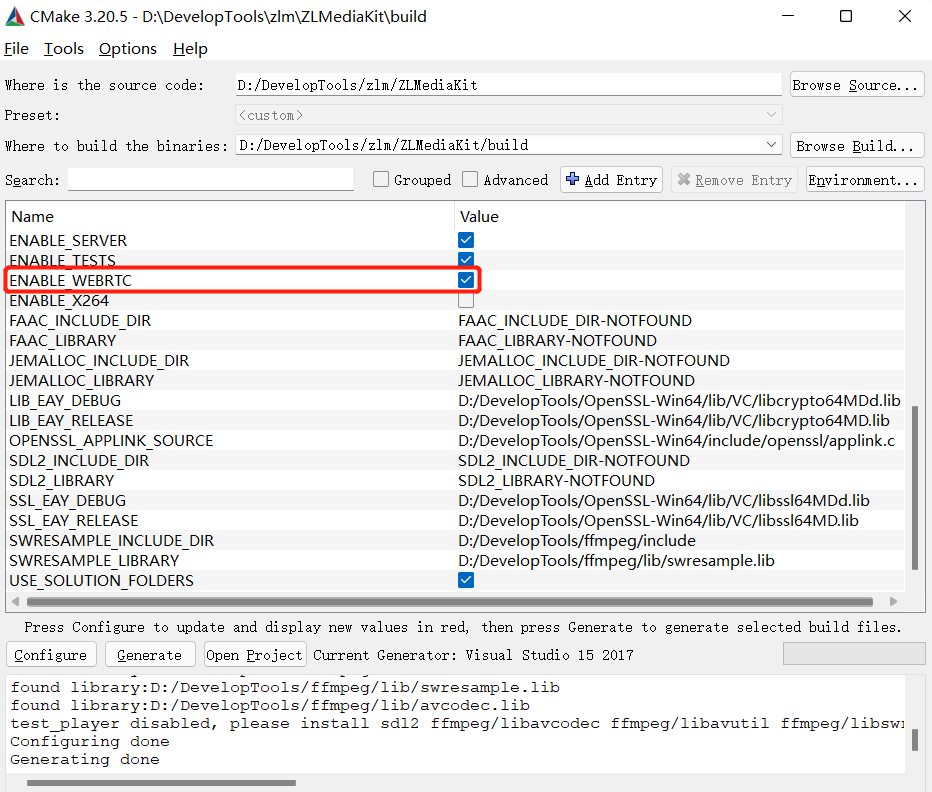Click the source code path field
Image resolution: width=932 pixels, height=792 pixels.
[508, 85]
